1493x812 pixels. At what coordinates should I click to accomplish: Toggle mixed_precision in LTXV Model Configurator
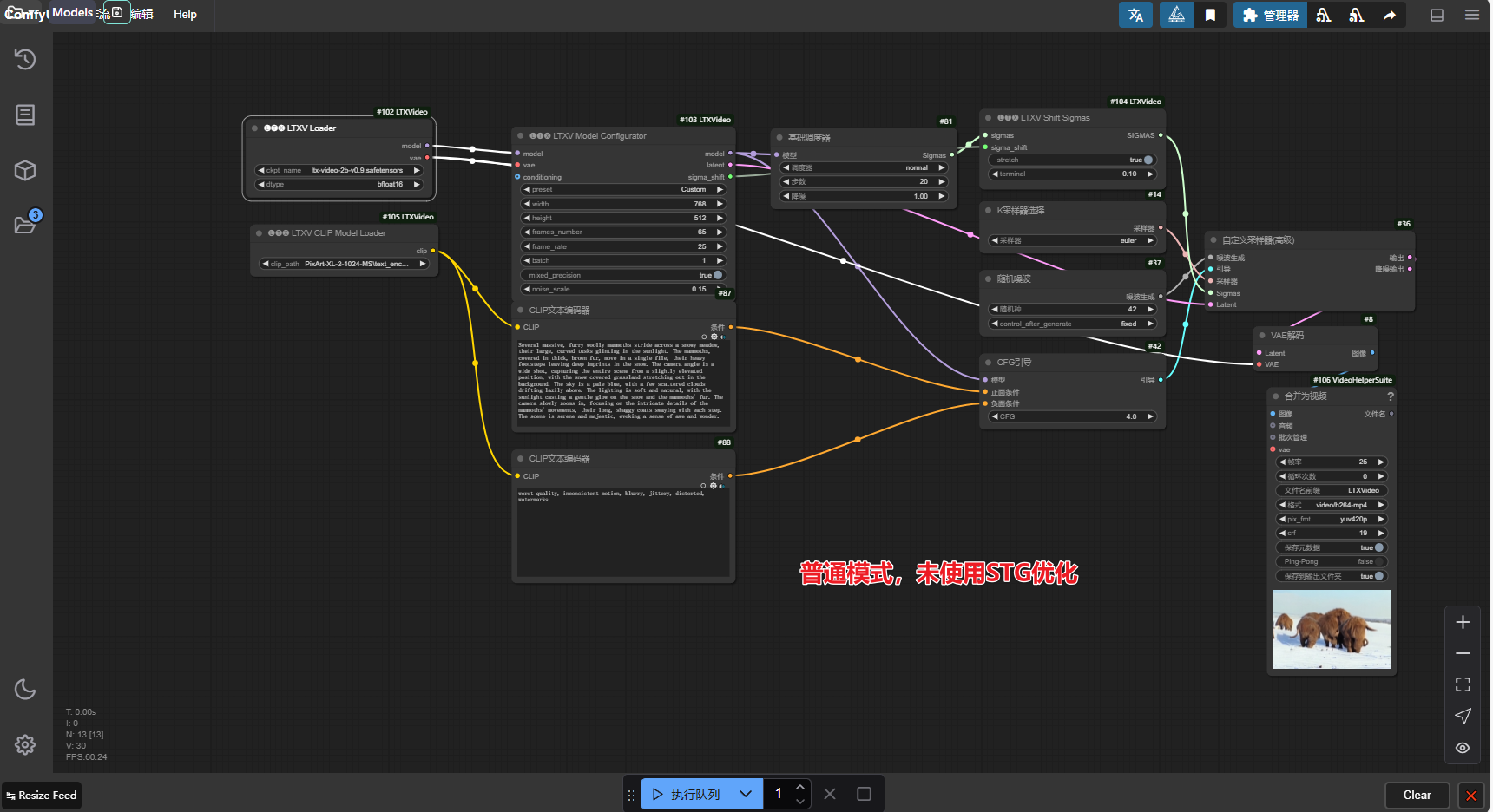[x=718, y=275]
